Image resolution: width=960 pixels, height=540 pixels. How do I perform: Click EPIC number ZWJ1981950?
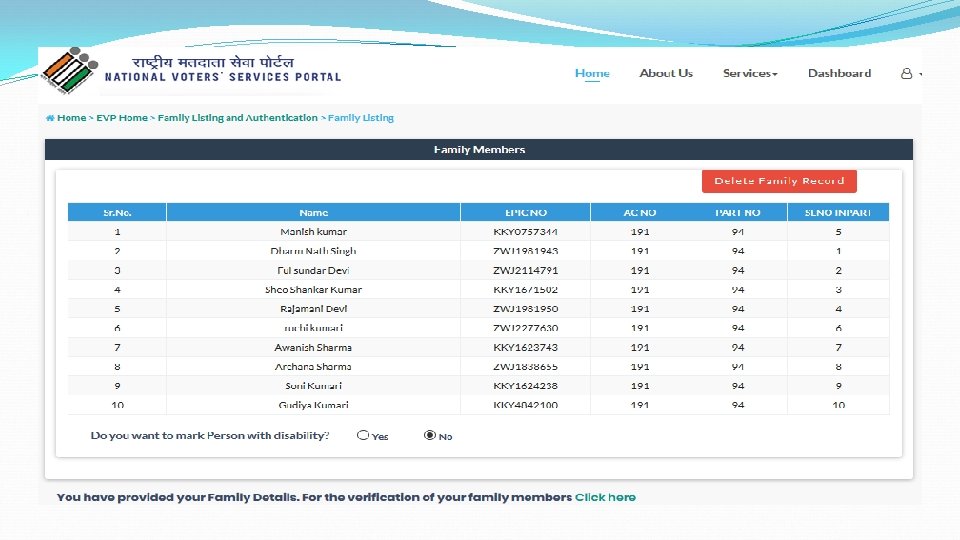coord(525,309)
